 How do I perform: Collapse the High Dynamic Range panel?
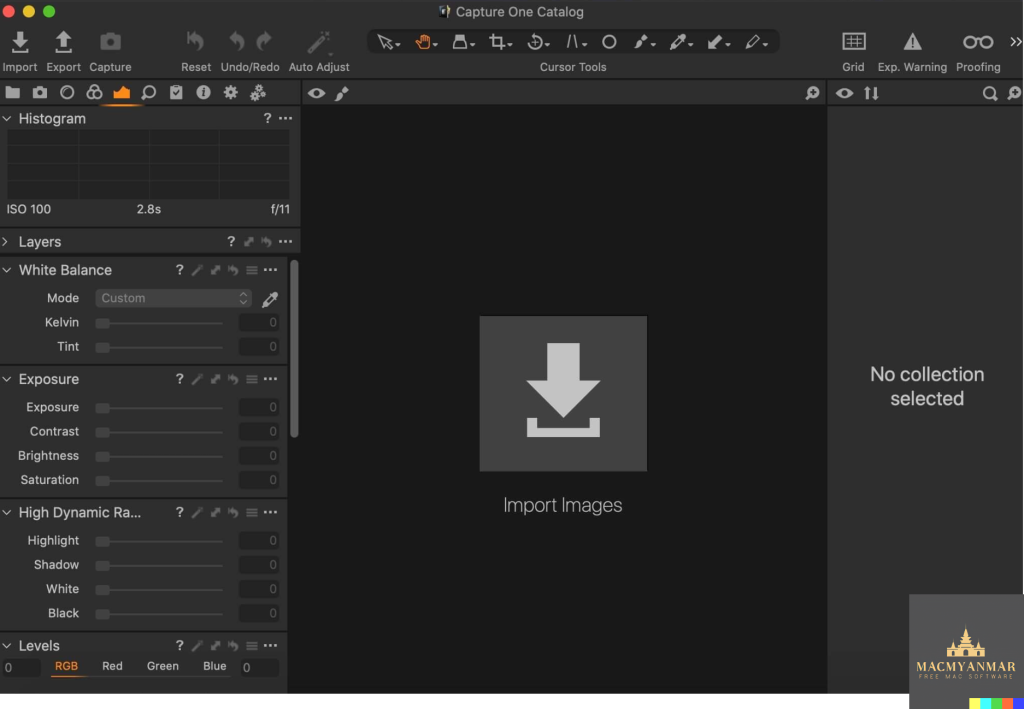click(7, 512)
